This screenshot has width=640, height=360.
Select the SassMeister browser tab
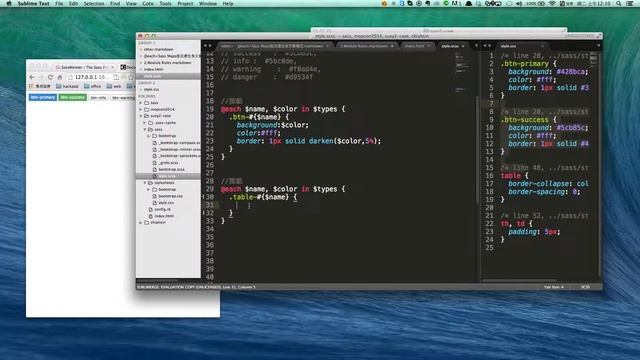point(85,67)
